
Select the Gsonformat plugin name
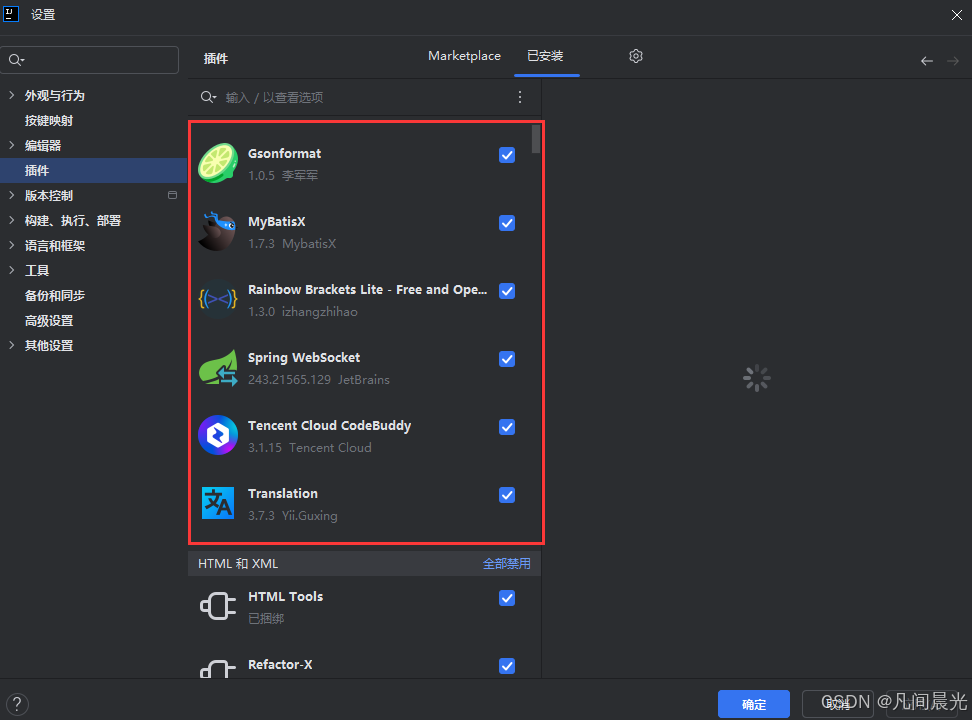point(285,154)
